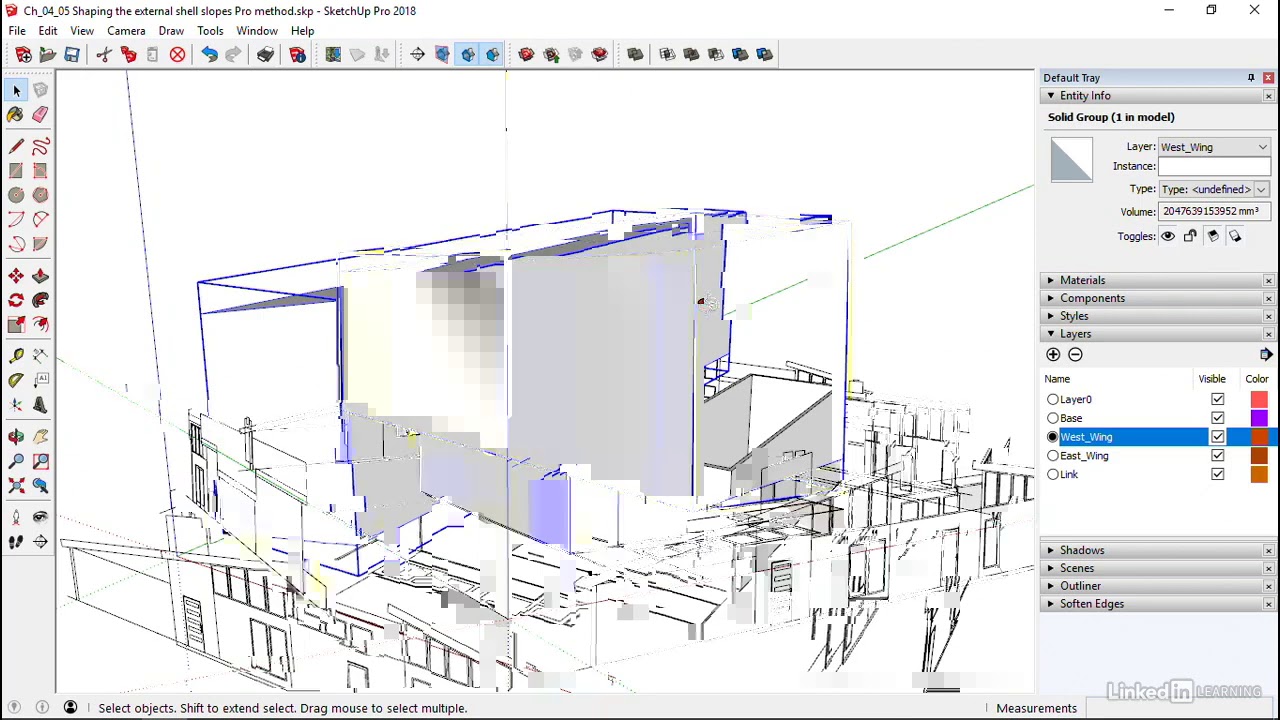
Task: Activate the Push/Pull tool
Action: pyautogui.click(x=40, y=276)
